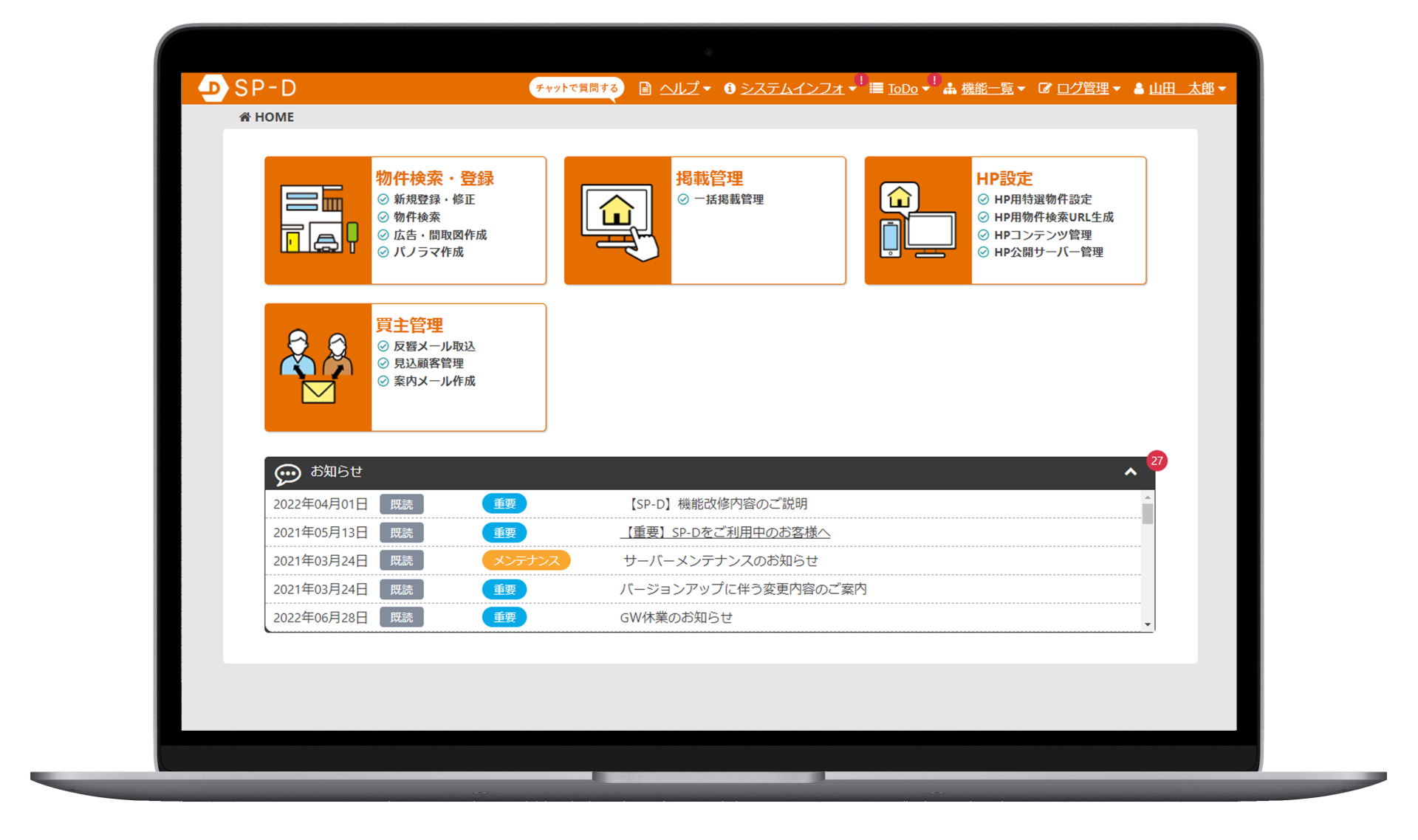Click the check icon beside 新規登録・修正
The height and width of the screenshot is (840, 1418).
383,199
